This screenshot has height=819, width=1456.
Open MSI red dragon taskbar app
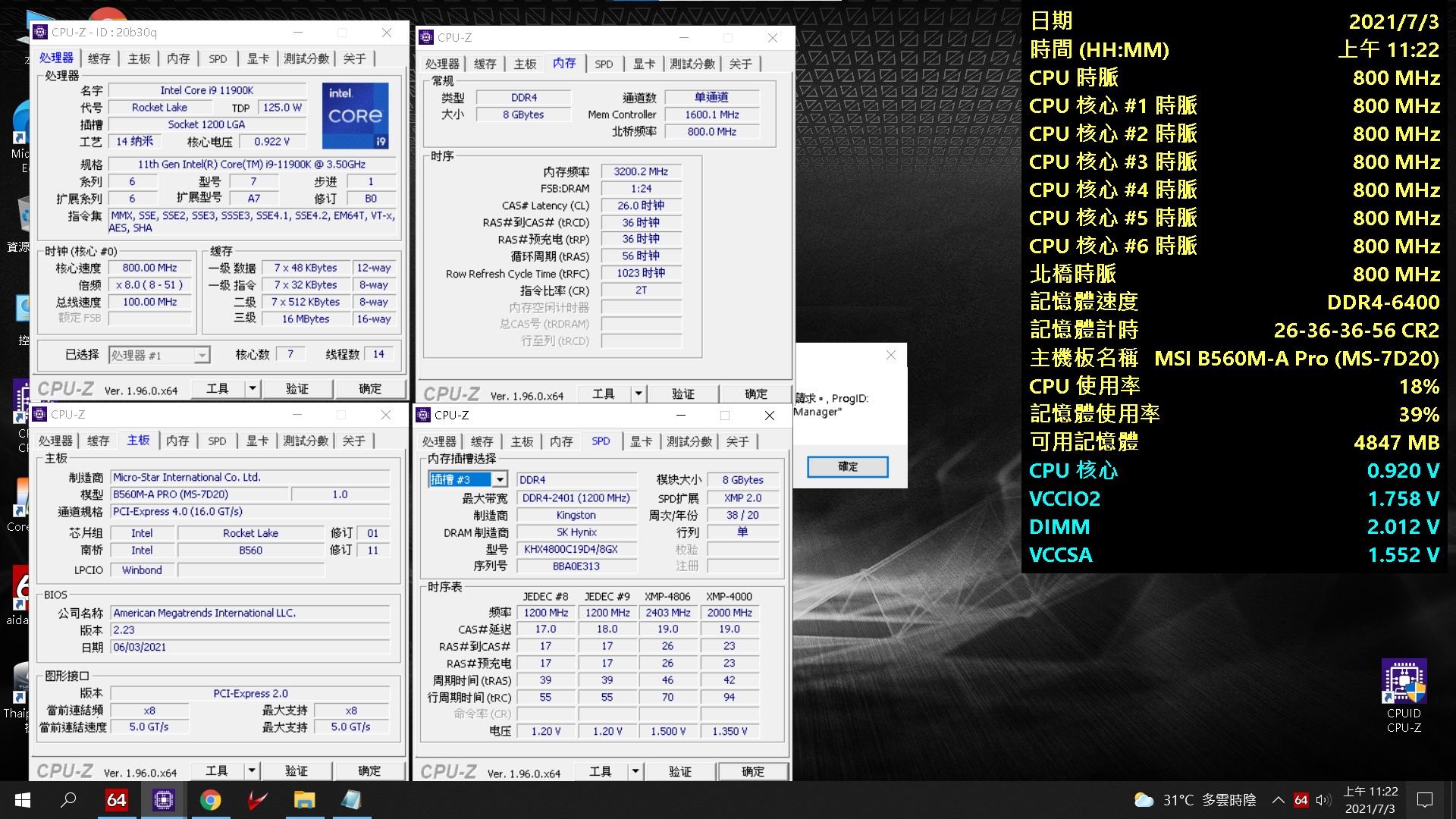tap(257, 800)
